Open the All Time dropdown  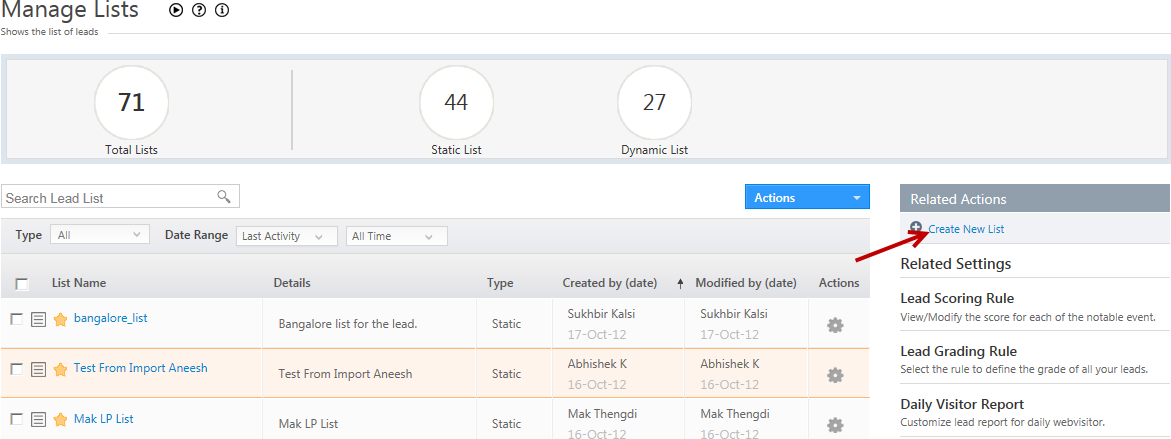pyautogui.click(x=396, y=236)
